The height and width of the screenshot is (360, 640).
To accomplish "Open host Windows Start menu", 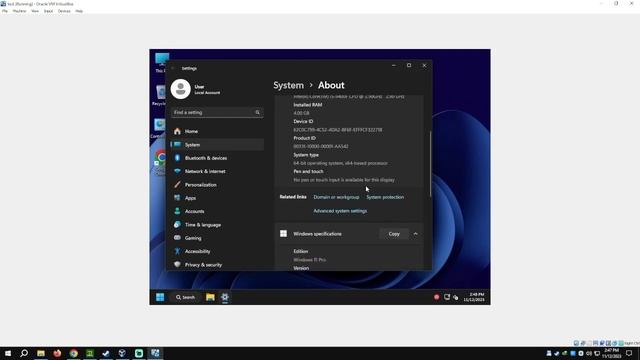I will [8, 353].
